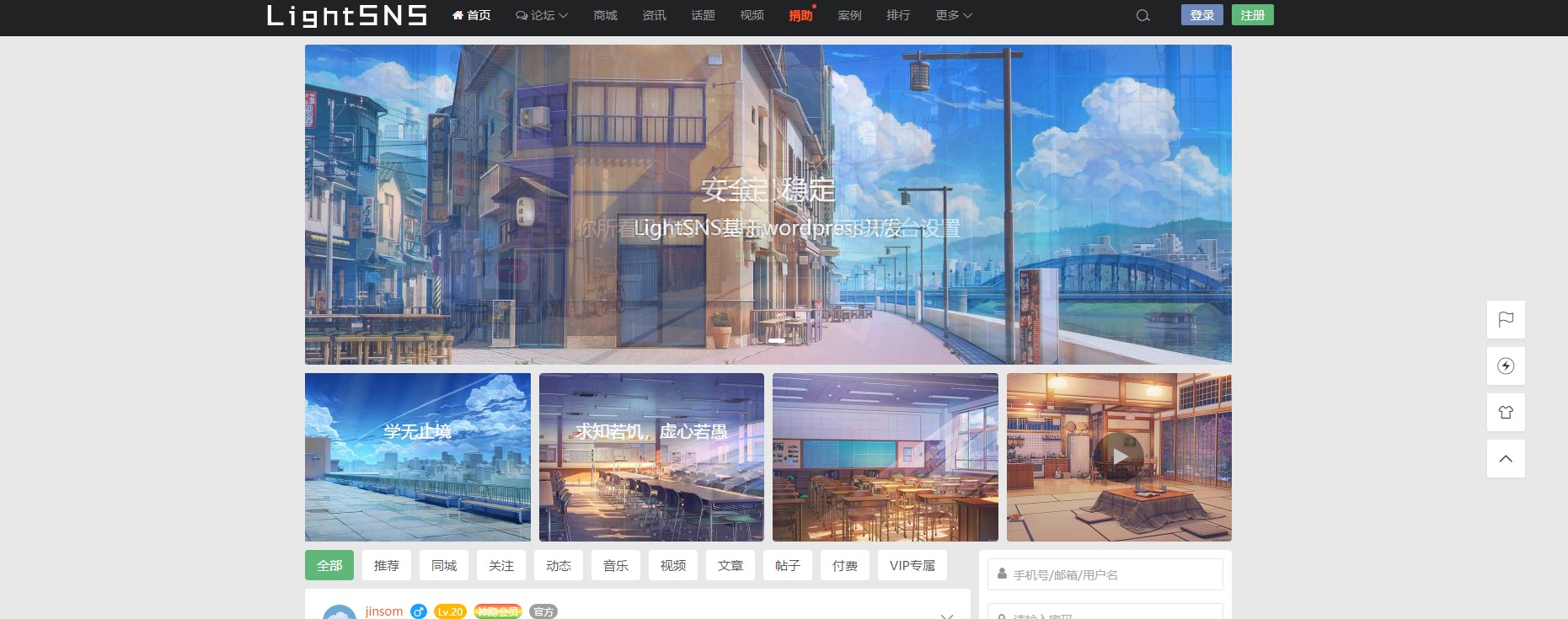
Task: Select the VIP专属 feed tab
Action: 912,565
